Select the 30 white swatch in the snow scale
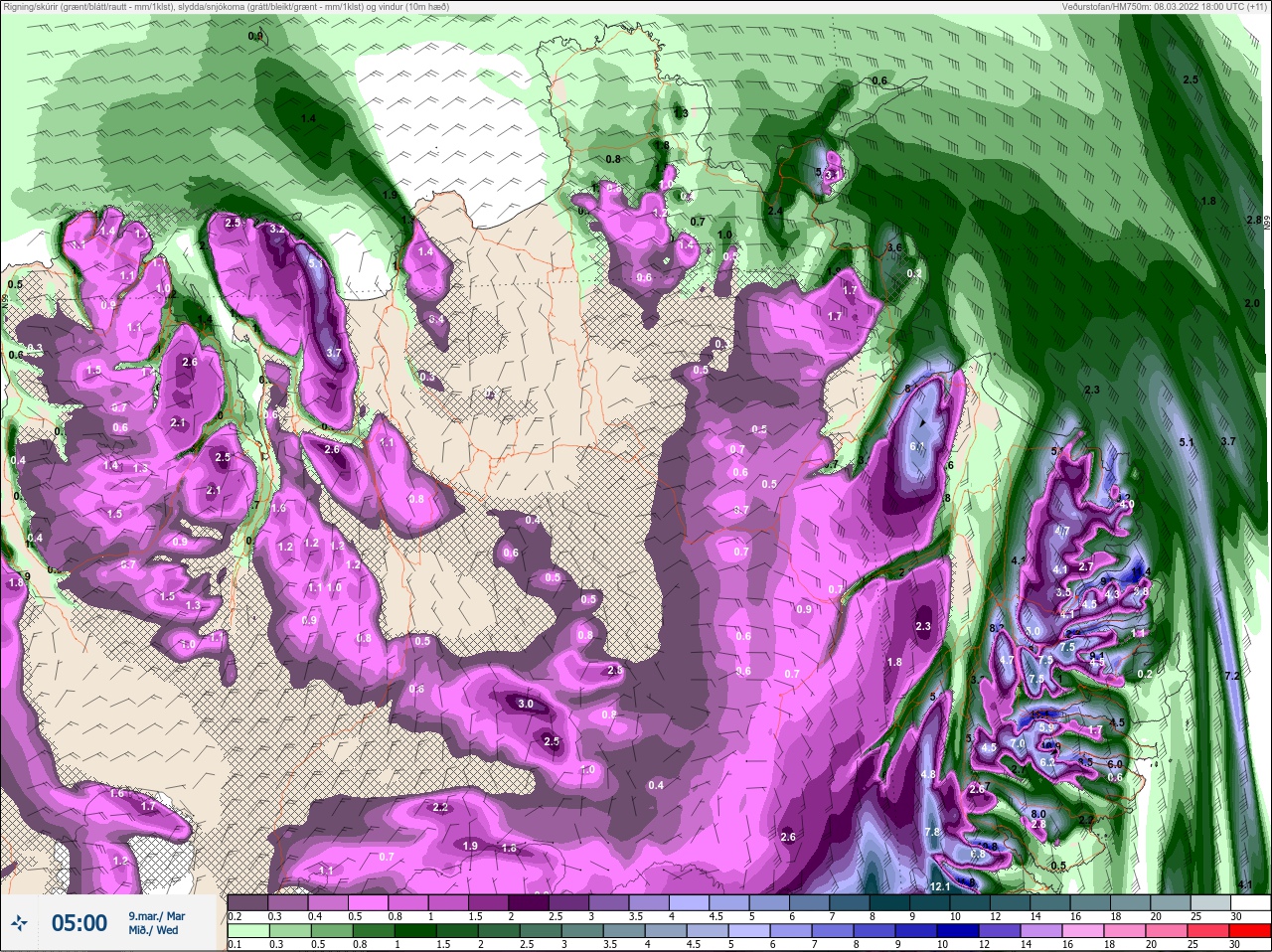The image size is (1272, 952). tap(1251, 903)
